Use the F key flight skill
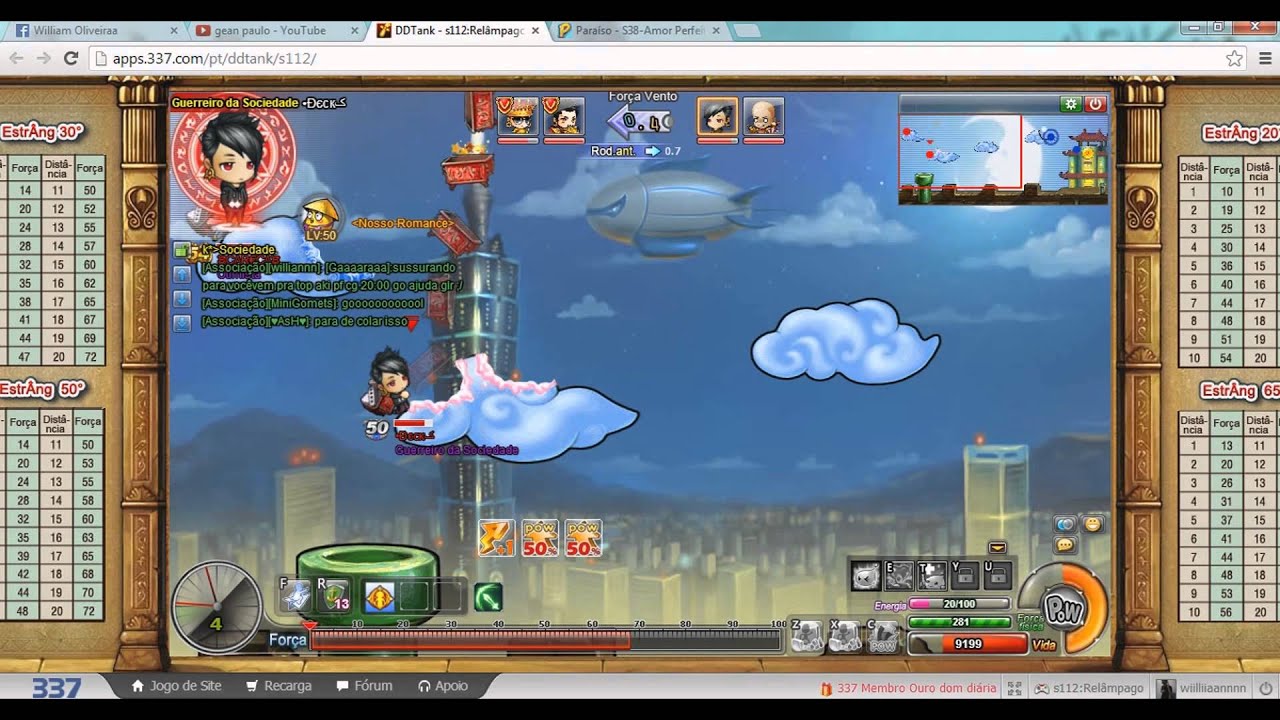Screen dimensions: 1280x720 point(297,596)
